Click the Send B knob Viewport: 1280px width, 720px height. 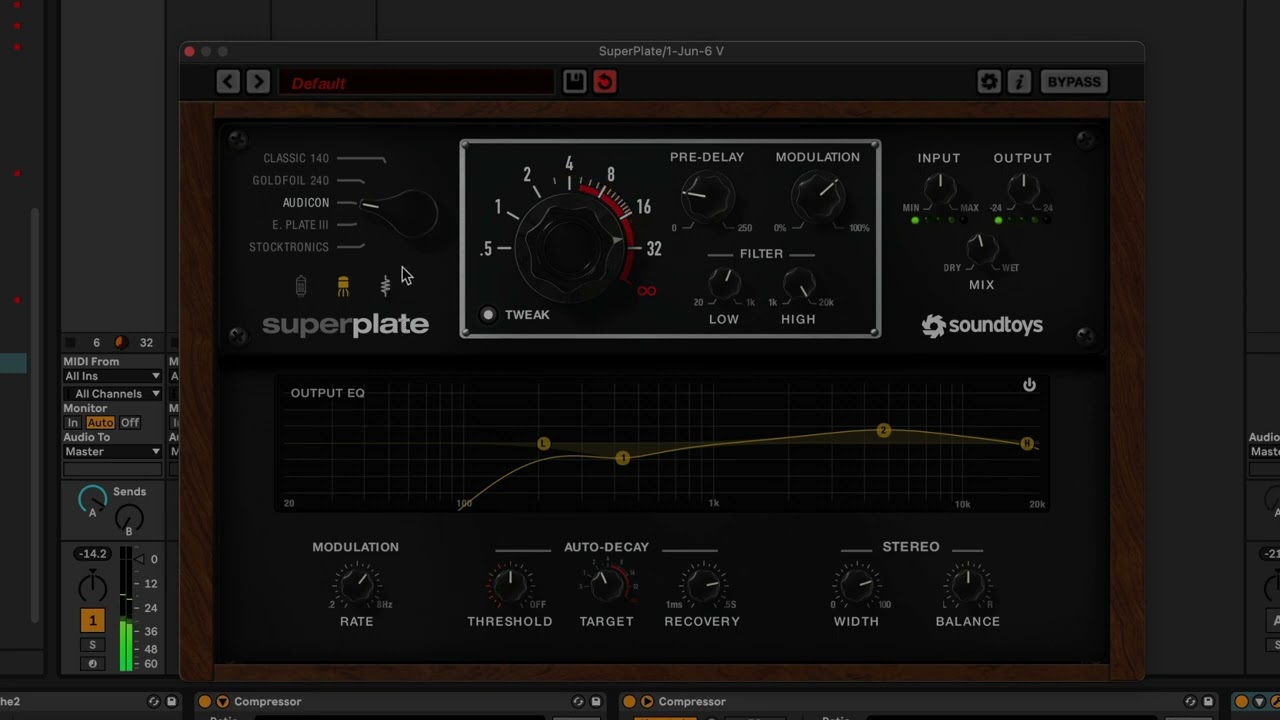point(129,519)
